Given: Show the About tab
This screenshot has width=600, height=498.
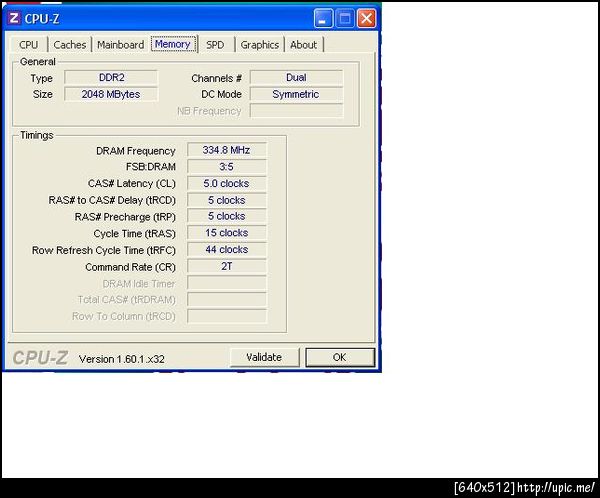Looking at the screenshot, I should pyautogui.click(x=303, y=45).
